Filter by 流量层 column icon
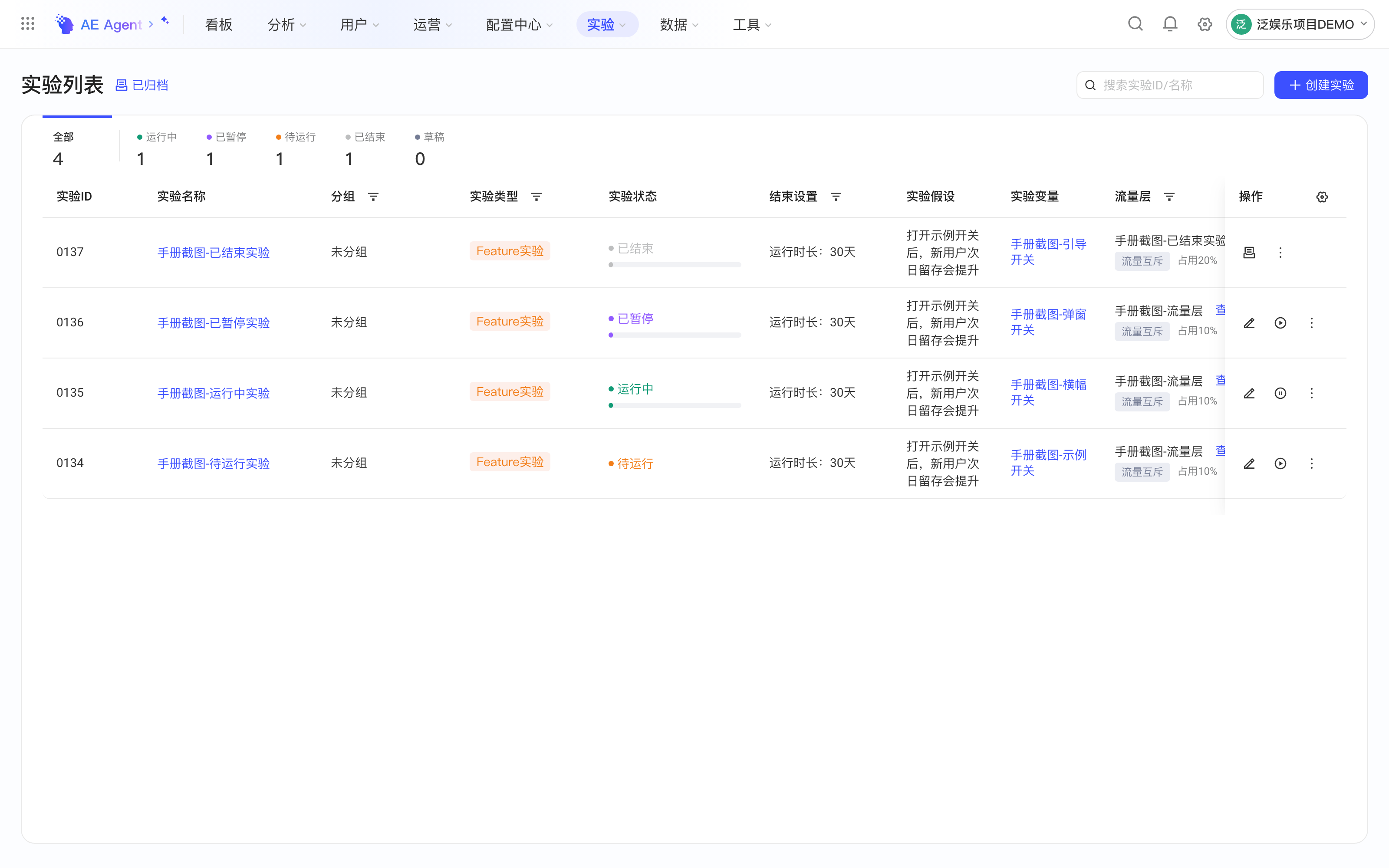Image resolution: width=1389 pixels, height=868 pixels. click(x=1169, y=197)
